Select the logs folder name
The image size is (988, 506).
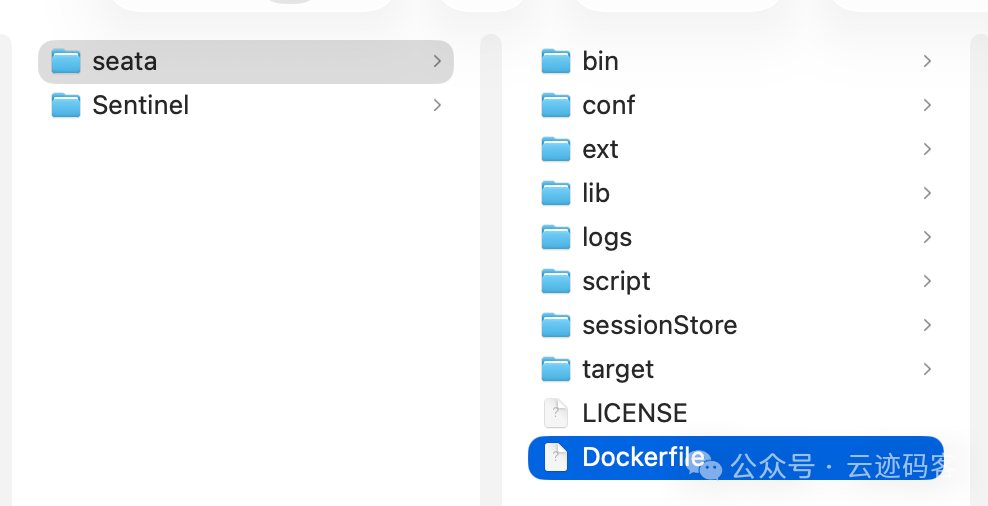[x=607, y=237]
